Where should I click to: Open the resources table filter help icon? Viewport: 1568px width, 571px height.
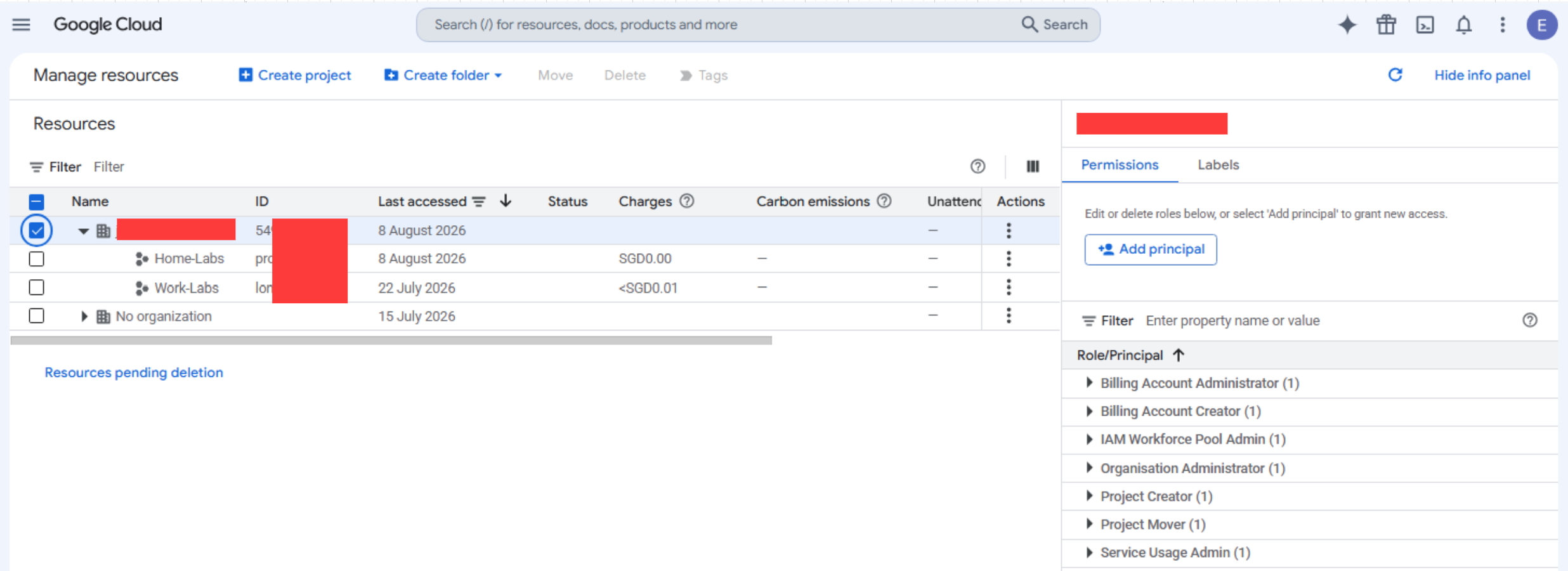click(977, 166)
